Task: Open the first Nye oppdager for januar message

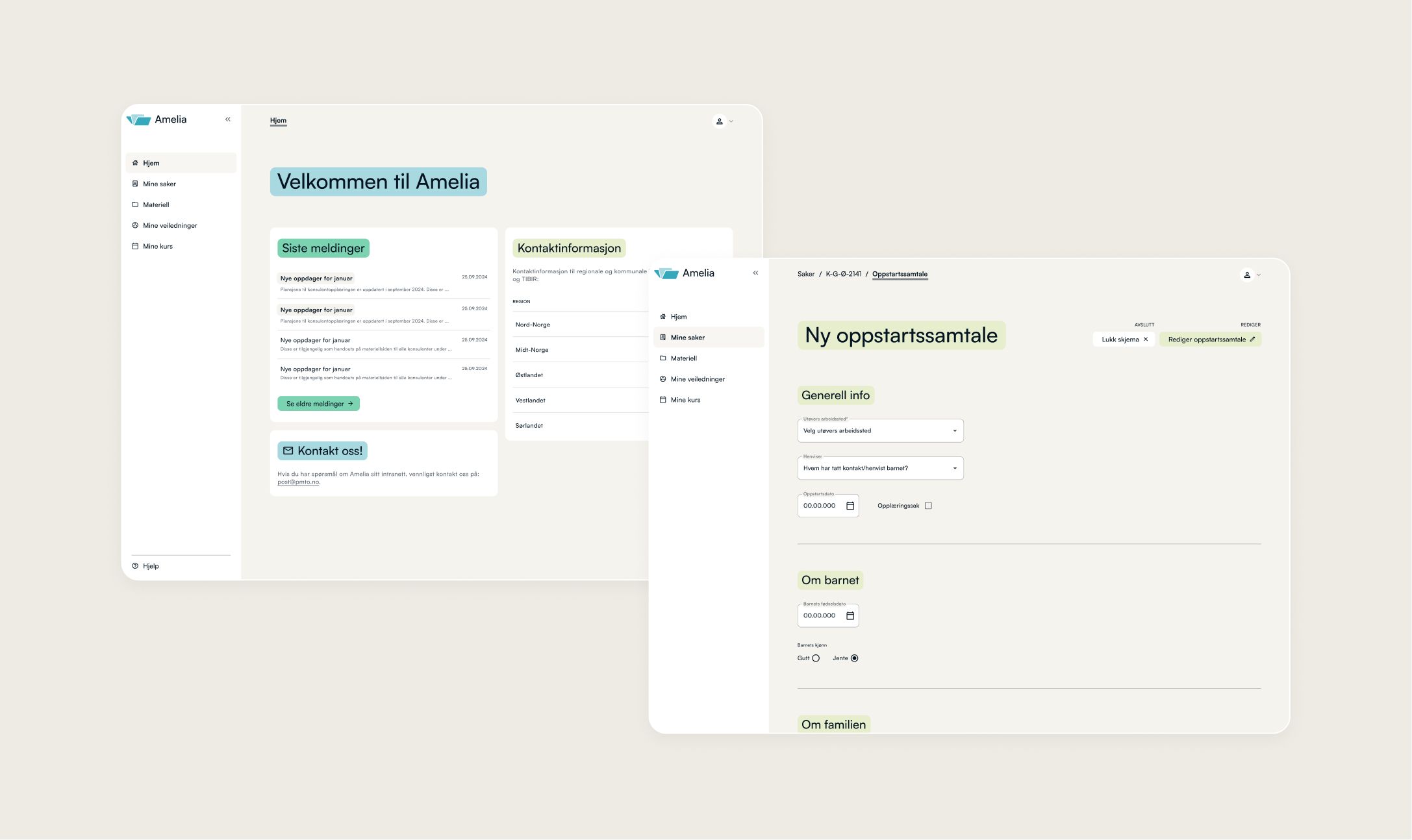Action: [x=383, y=283]
